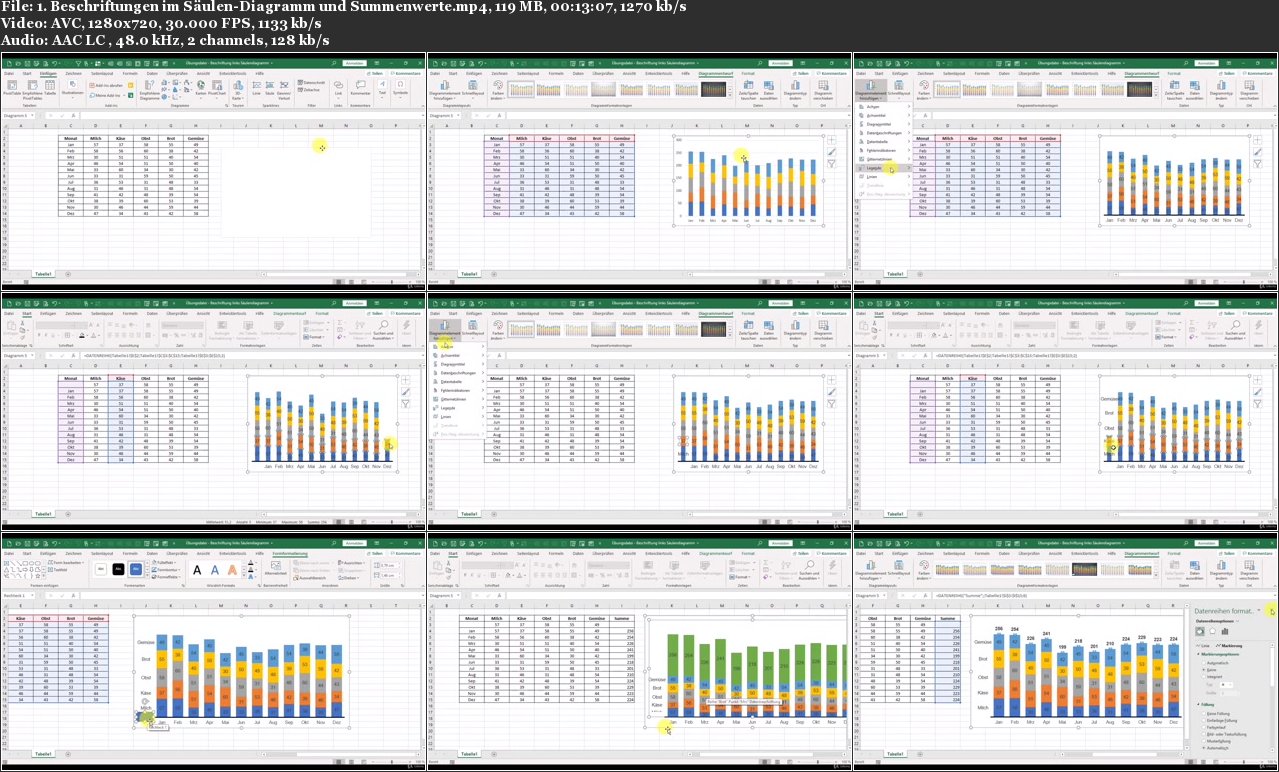Select Automatisch radio under Markierungsoptionen
The image size is (1279, 772).
click(x=1203, y=662)
